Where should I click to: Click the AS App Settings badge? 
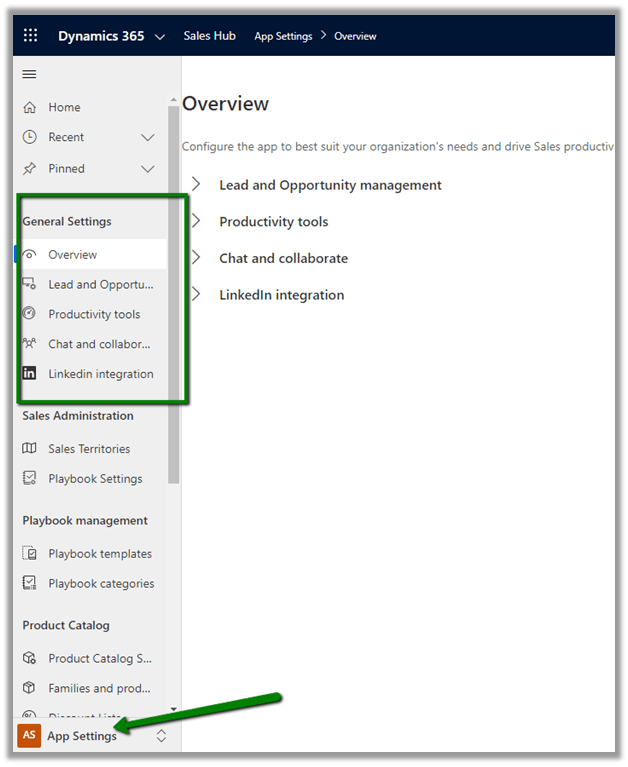(30, 736)
